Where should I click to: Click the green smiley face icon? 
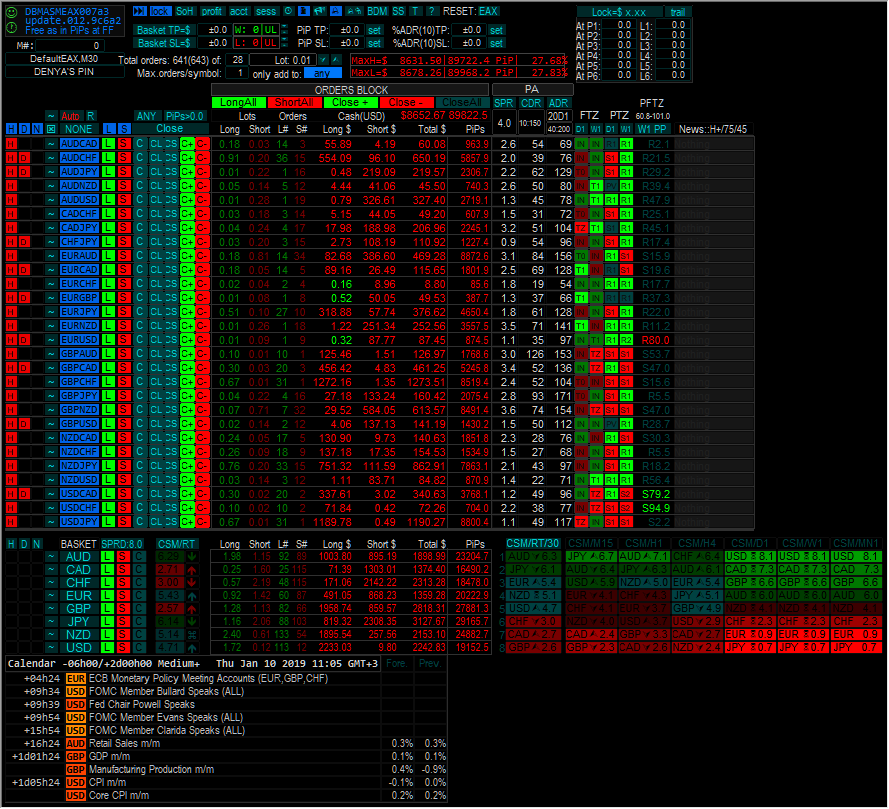coord(11,12)
